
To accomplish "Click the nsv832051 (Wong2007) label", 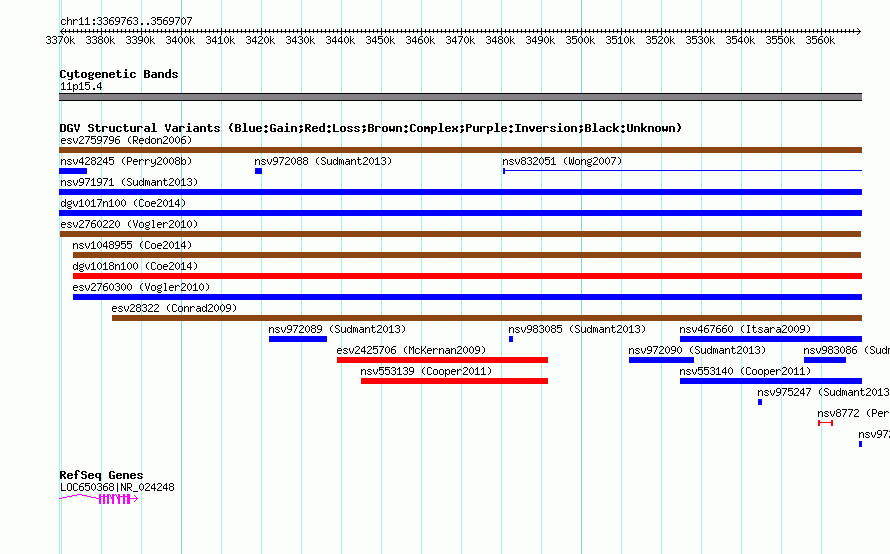I will [562, 161].
